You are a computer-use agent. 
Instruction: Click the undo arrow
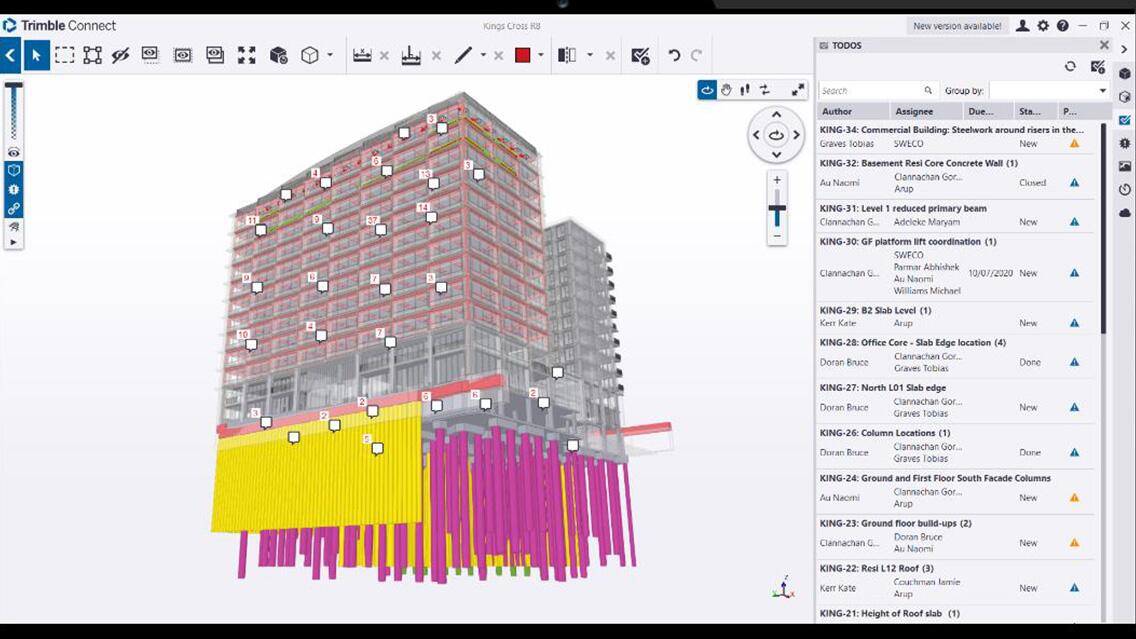(x=674, y=55)
